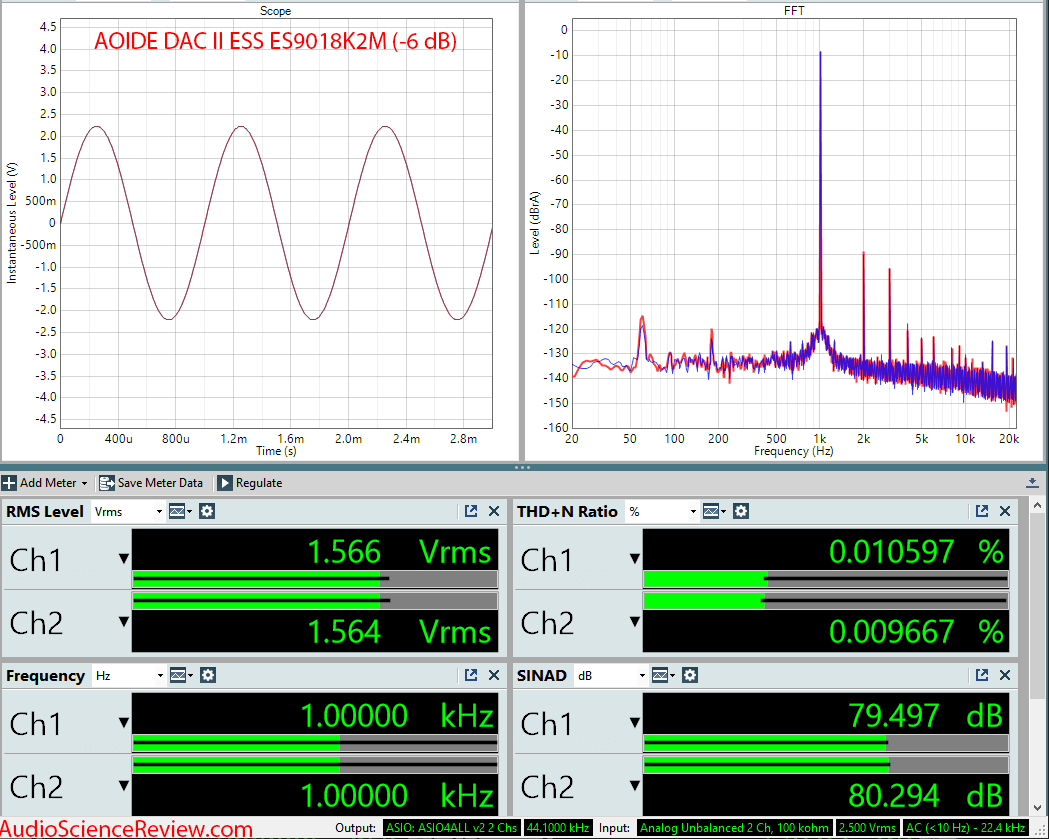Click Analog Unbalanced input status field
Image resolution: width=1049 pixels, height=839 pixels.
tap(734, 828)
